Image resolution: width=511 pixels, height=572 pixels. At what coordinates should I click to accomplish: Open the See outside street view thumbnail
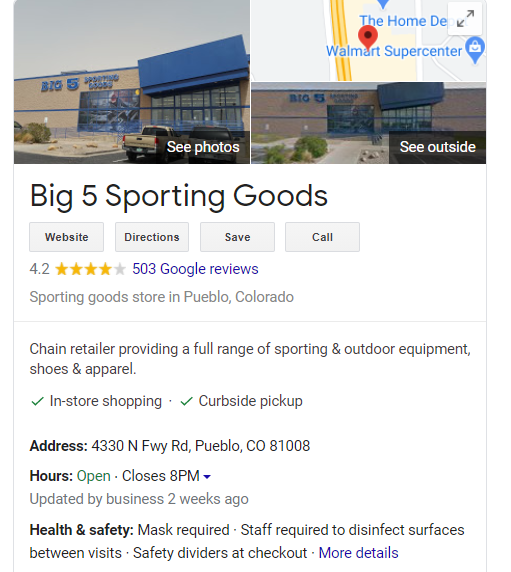click(x=368, y=123)
